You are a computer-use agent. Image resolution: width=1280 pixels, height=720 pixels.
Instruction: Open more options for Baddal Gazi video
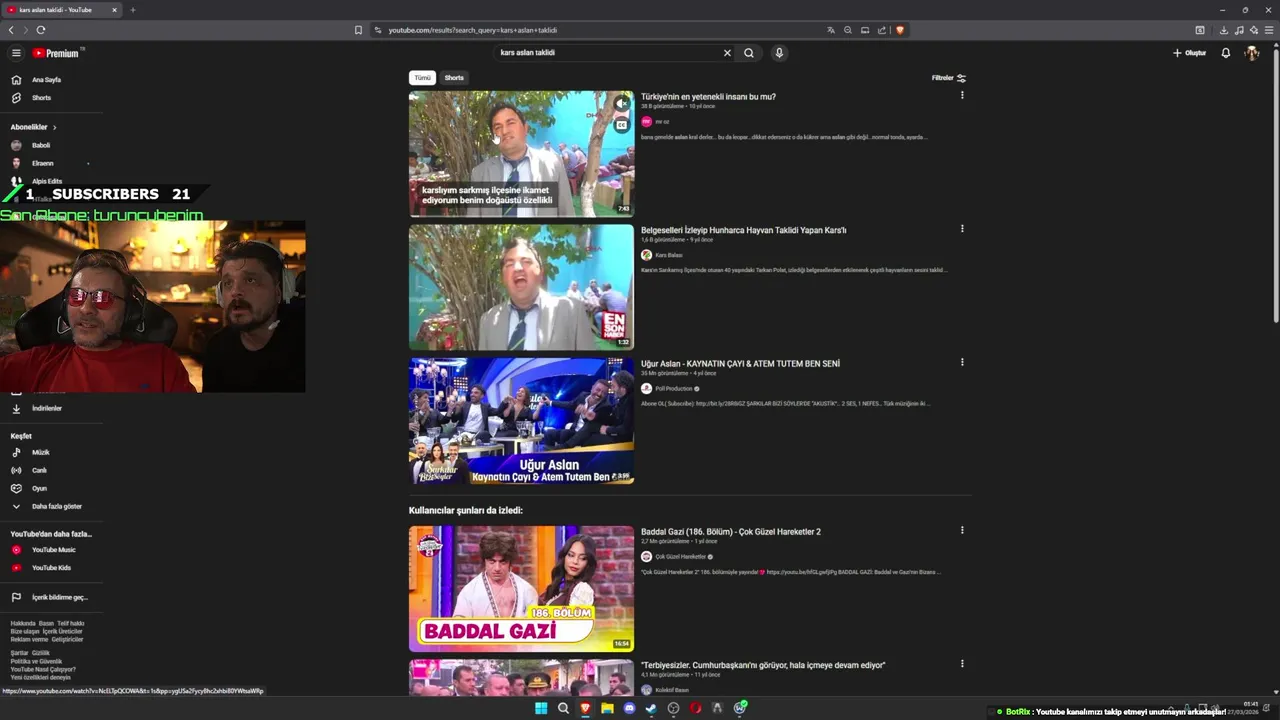pos(962,530)
